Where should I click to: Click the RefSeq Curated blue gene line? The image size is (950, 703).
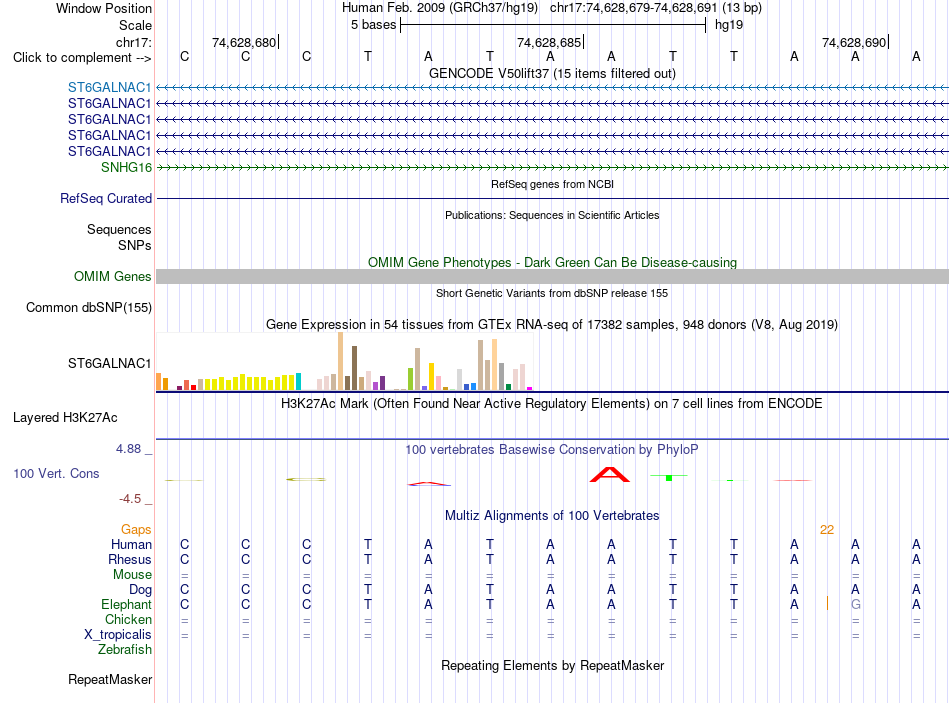[552, 198]
